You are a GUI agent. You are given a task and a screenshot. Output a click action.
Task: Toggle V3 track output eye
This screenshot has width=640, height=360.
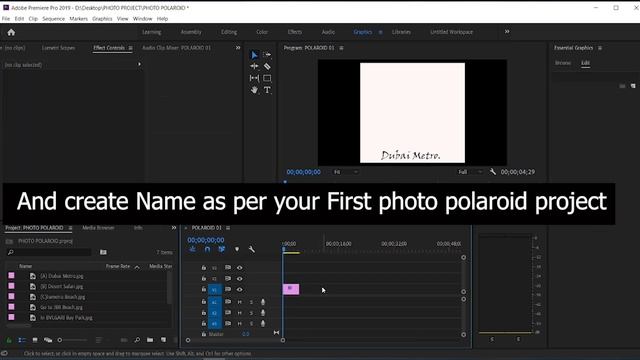[x=240, y=268]
